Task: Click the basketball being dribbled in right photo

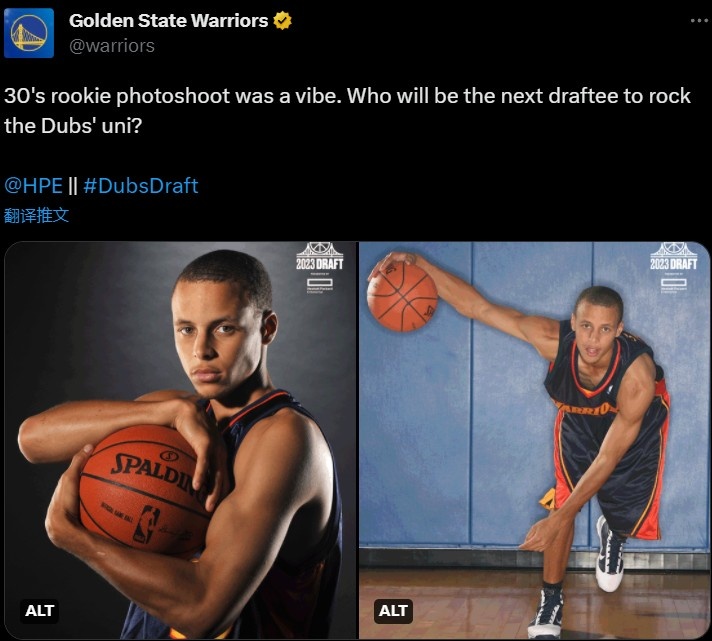Action: [402, 294]
